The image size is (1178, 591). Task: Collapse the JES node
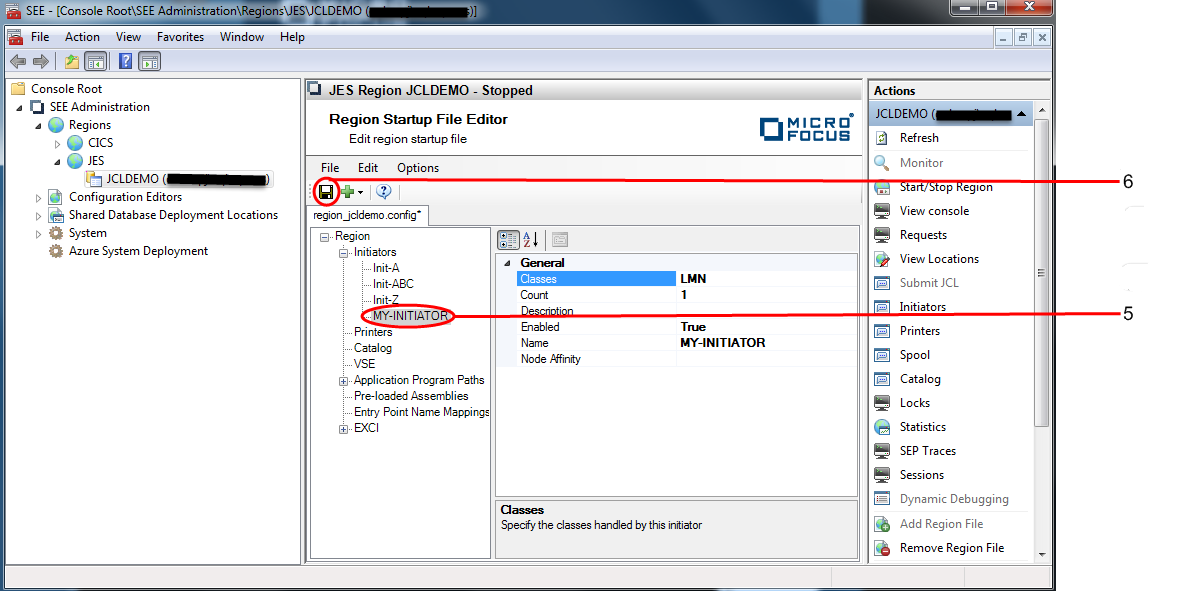(x=57, y=161)
